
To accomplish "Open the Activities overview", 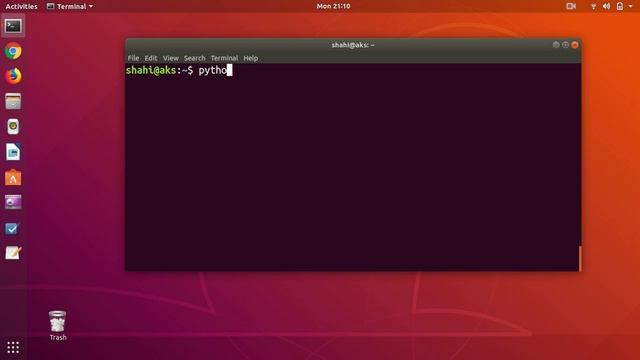I will [21, 6].
